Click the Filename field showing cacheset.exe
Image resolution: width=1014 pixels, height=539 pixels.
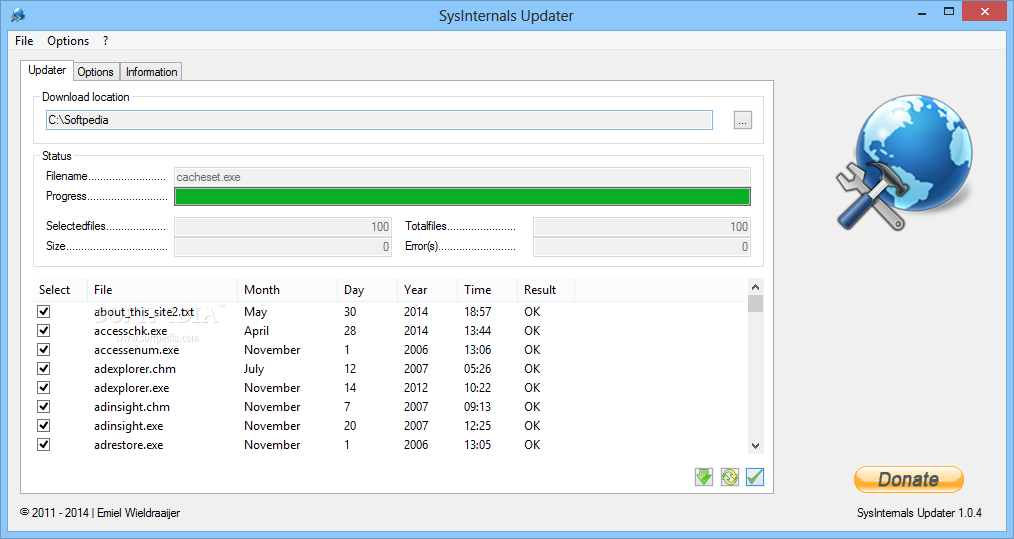(462, 177)
